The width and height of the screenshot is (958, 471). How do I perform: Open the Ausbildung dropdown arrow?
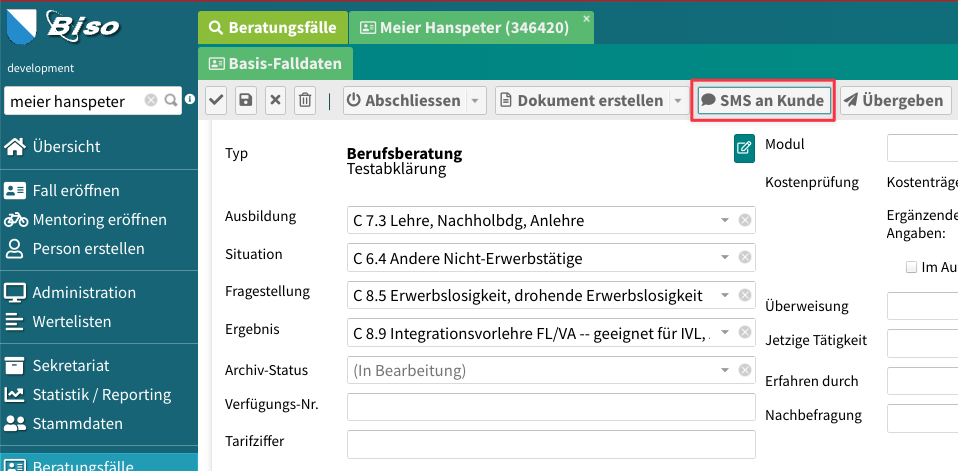tap(725, 220)
